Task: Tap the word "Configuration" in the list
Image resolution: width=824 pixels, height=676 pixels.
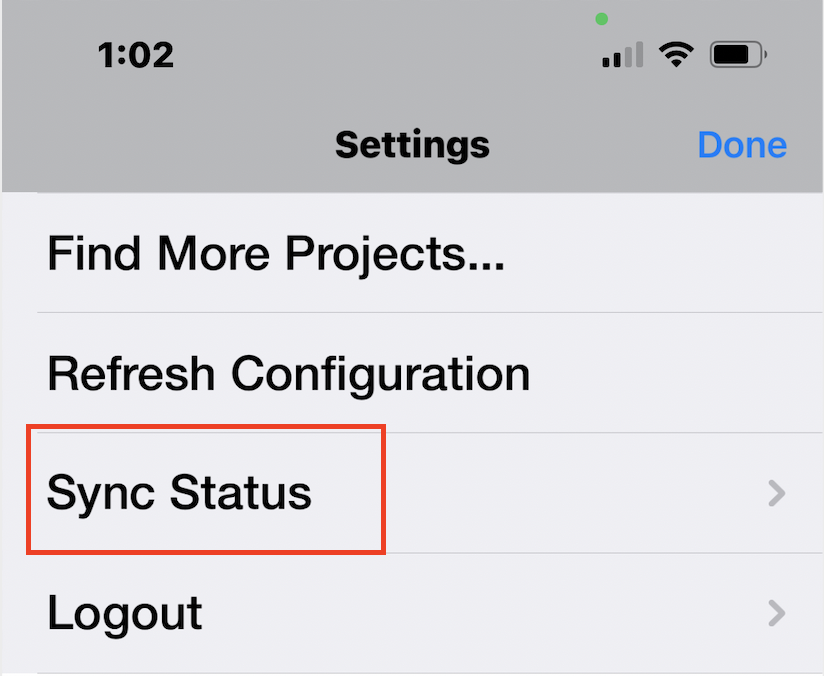Action: tap(380, 374)
